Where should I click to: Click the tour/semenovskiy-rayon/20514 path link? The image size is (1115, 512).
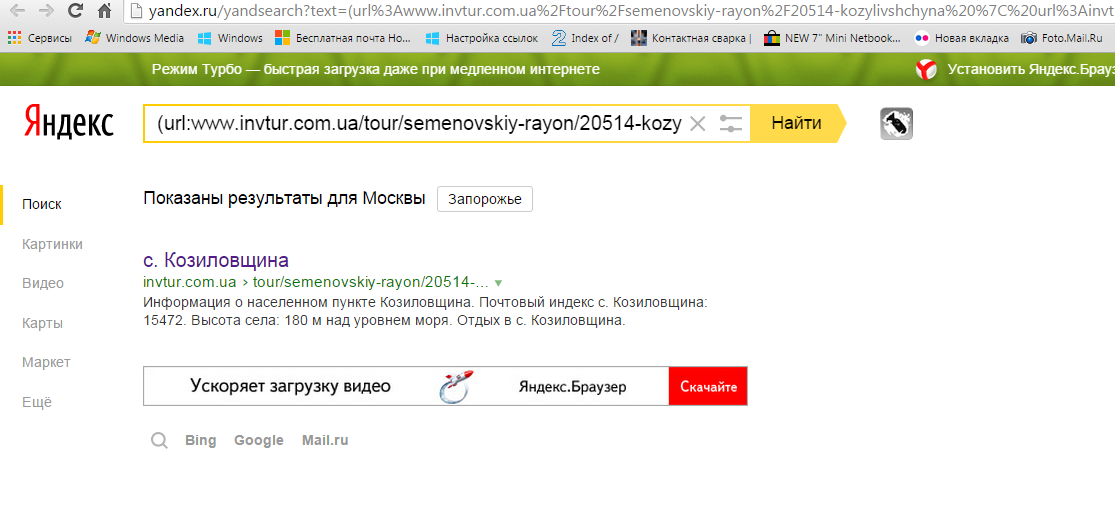(370, 282)
